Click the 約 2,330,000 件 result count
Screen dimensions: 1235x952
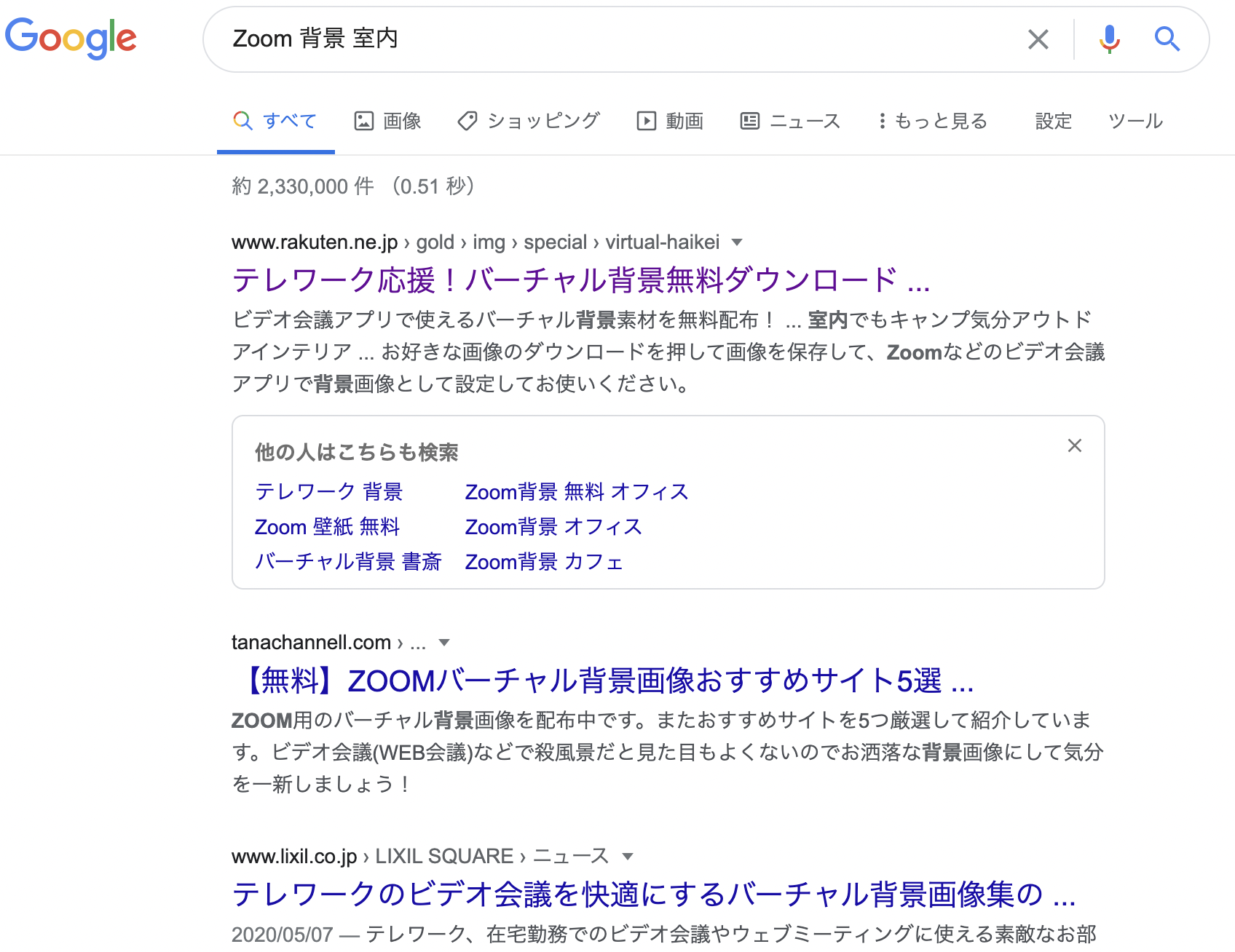303,187
